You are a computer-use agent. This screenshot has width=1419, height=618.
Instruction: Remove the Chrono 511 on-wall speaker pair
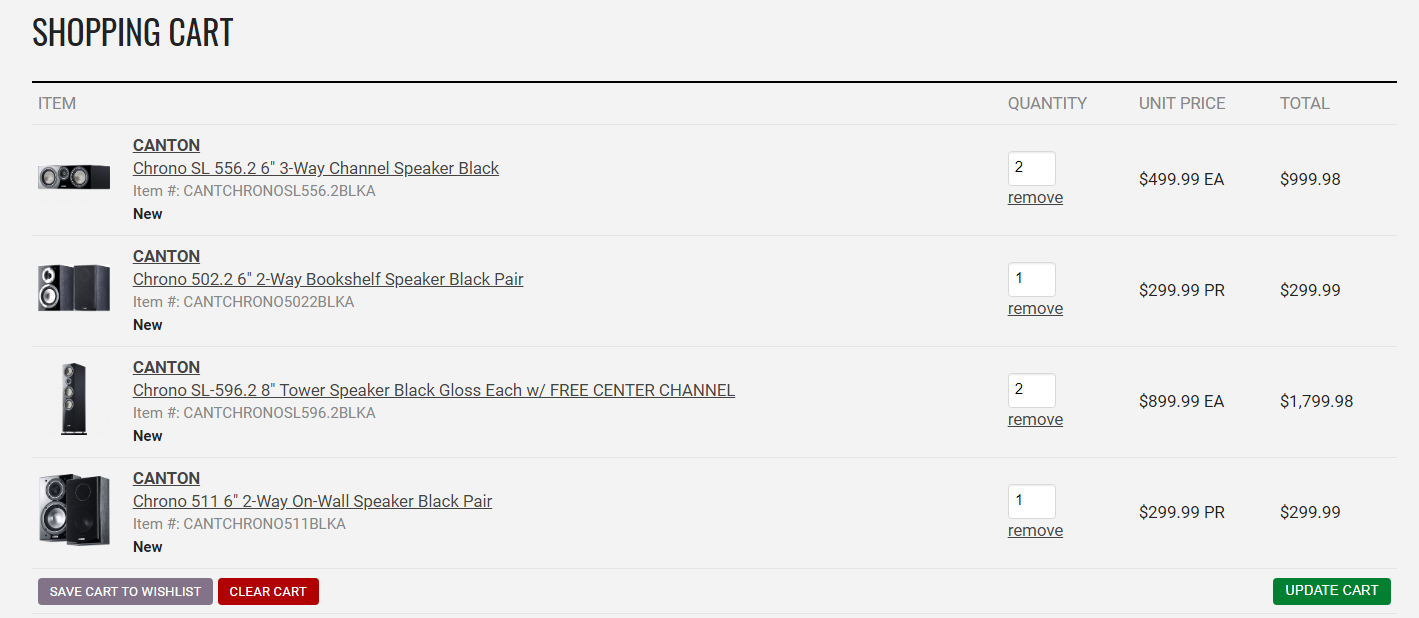click(1035, 531)
